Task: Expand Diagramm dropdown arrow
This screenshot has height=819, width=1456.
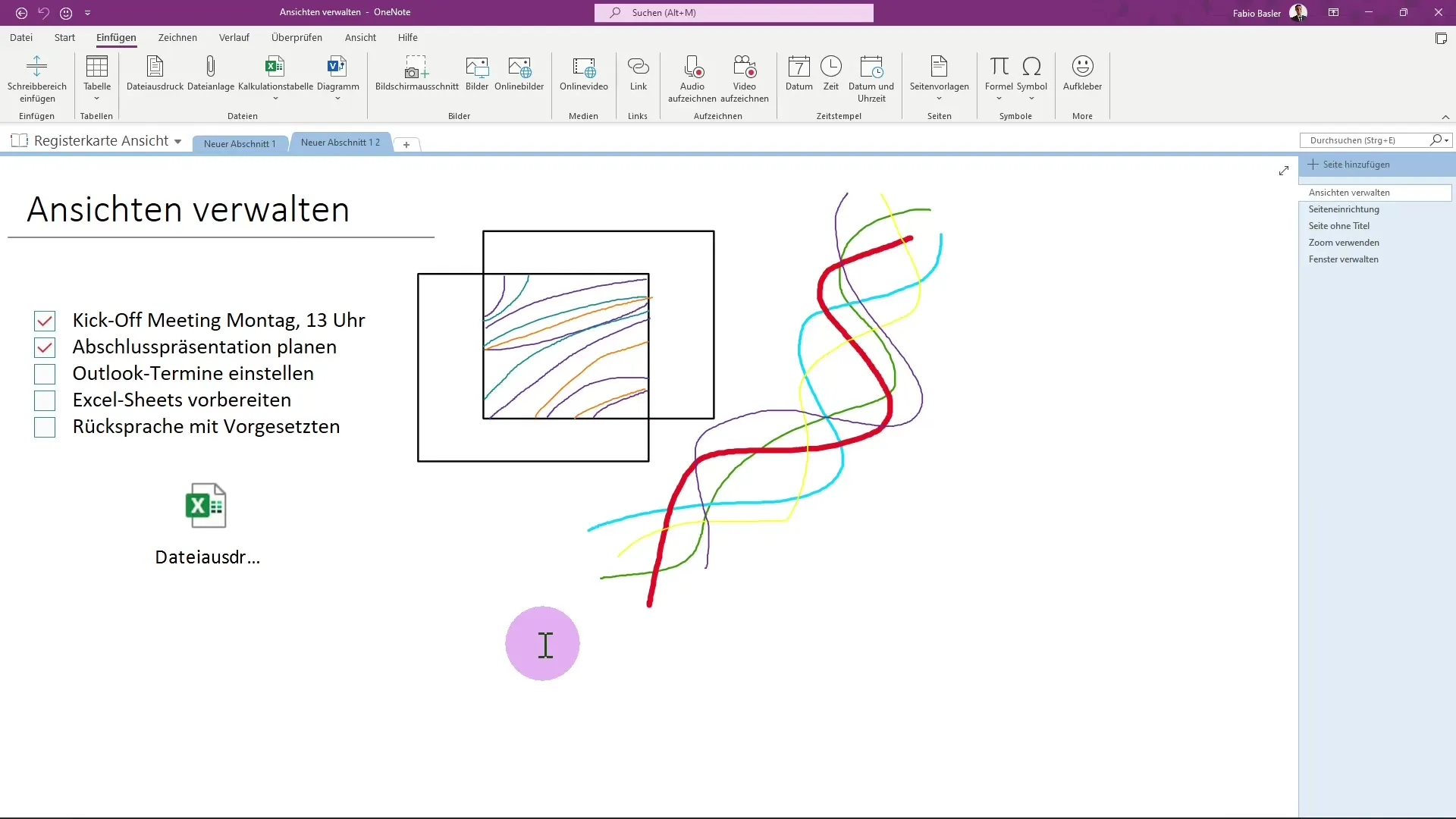Action: pos(337,99)
